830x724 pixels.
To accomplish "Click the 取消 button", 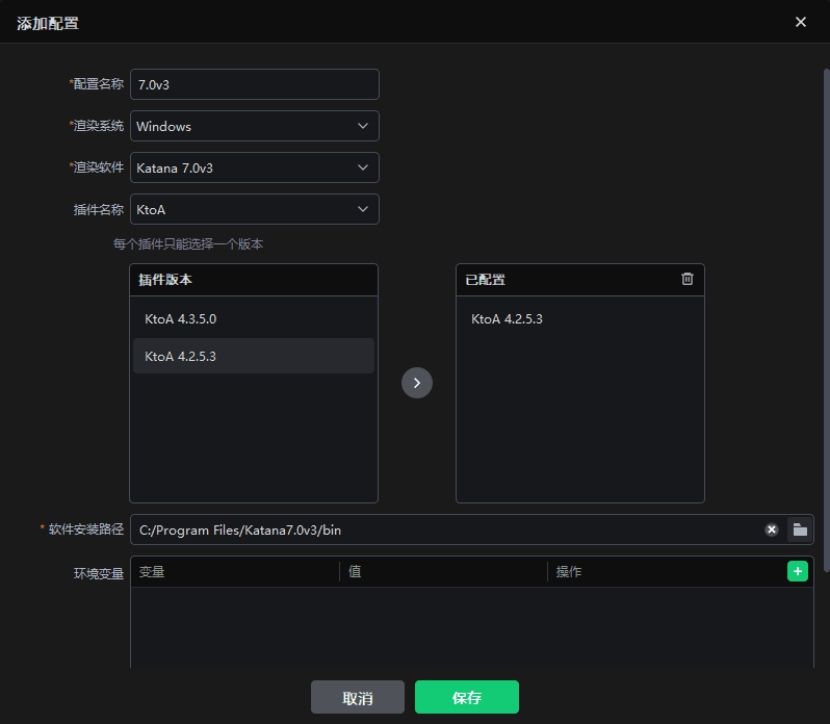I will coord(357,698).
